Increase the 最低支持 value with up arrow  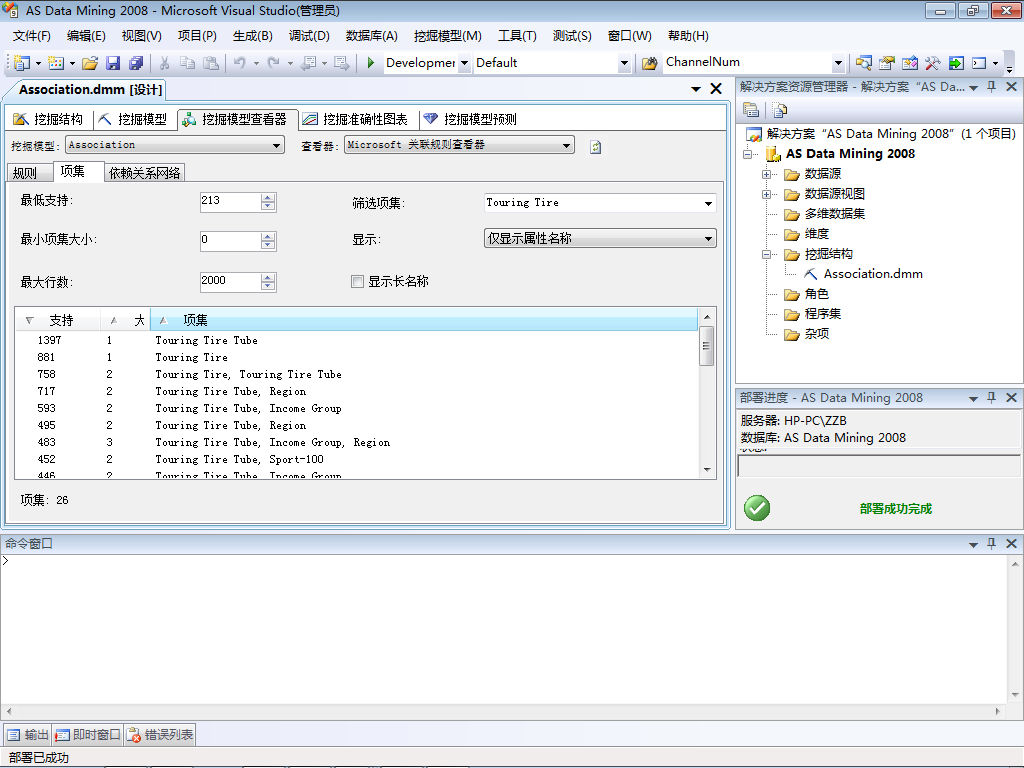pos(268,198)
